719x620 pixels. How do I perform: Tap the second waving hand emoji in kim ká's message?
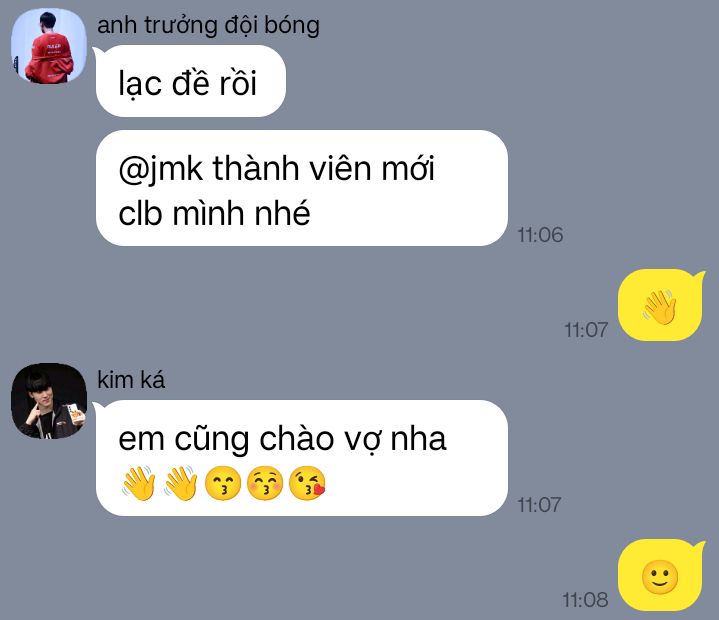click(x=181, y=483)
